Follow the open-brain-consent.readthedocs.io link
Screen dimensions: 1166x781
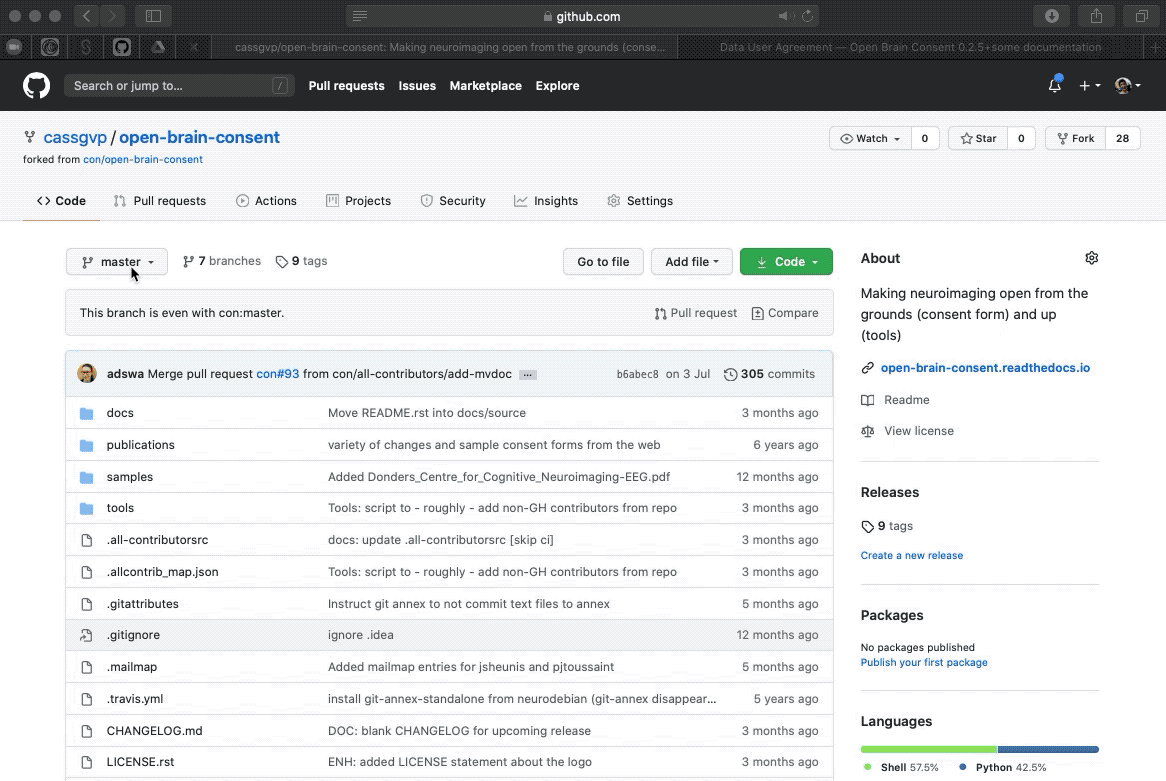[x=985, y=367]
